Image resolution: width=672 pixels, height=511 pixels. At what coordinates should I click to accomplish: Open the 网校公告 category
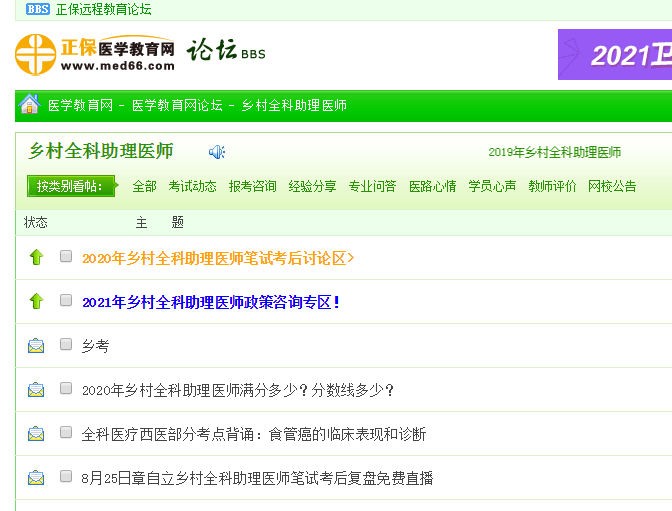(612, 186)
